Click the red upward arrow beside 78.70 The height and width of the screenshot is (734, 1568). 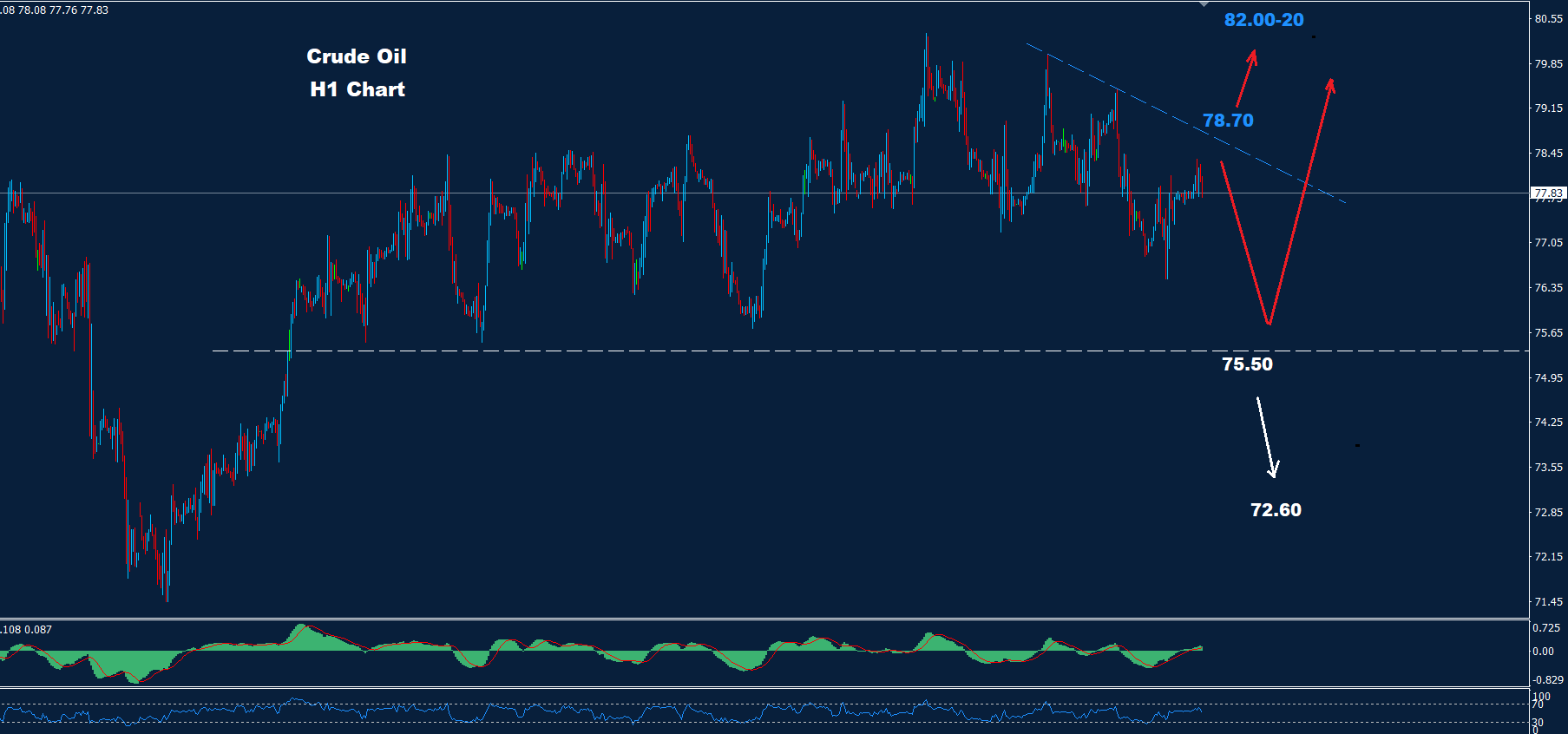1245,78
